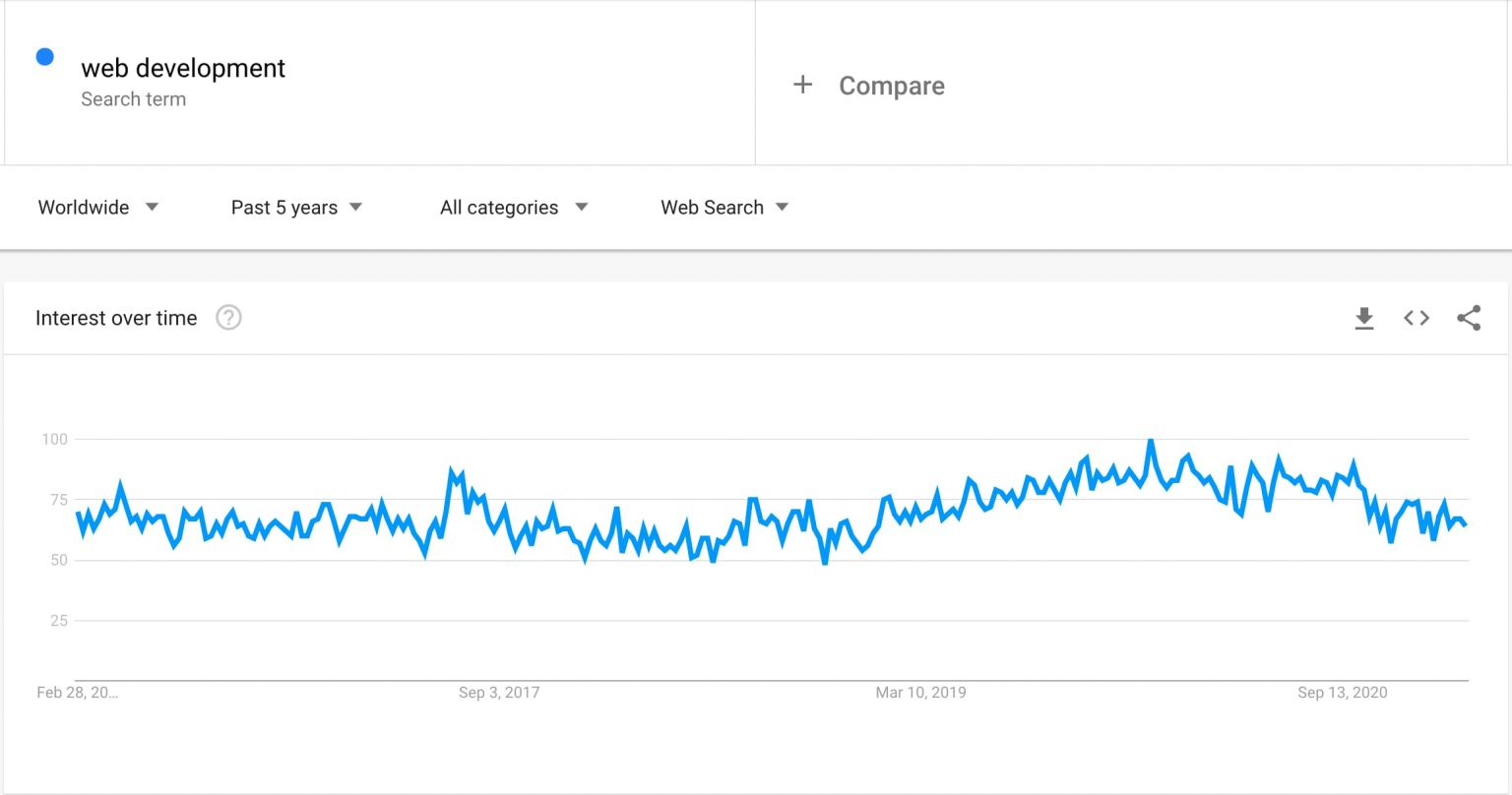Click the Sep 3, 2017 axis label
The image size is (1512, 795).
click(x=499, y=692)
